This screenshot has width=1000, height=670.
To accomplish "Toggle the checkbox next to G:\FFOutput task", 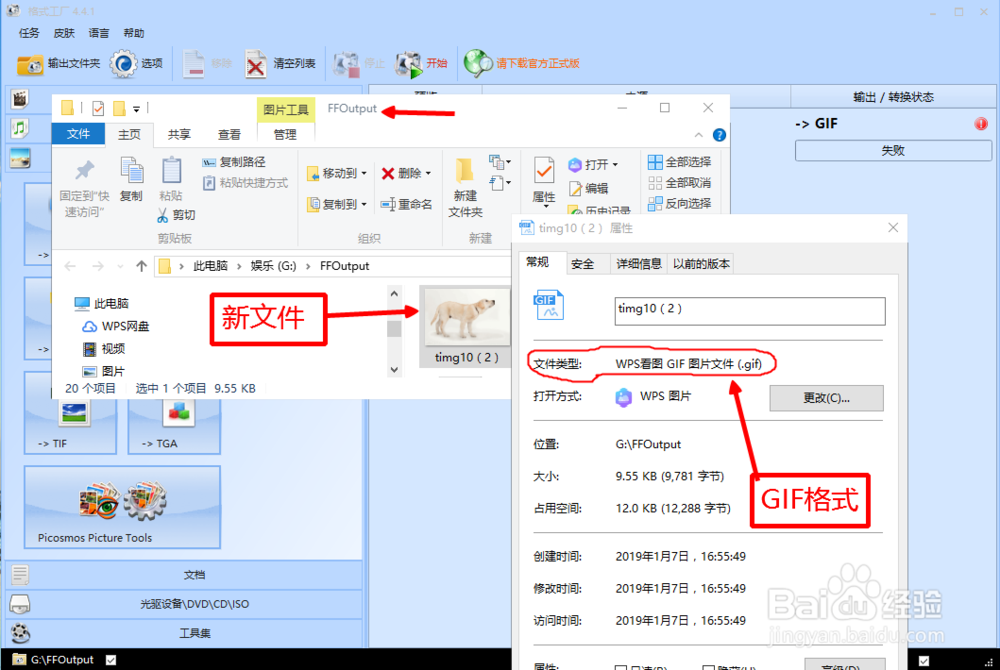I will point(110,660).
